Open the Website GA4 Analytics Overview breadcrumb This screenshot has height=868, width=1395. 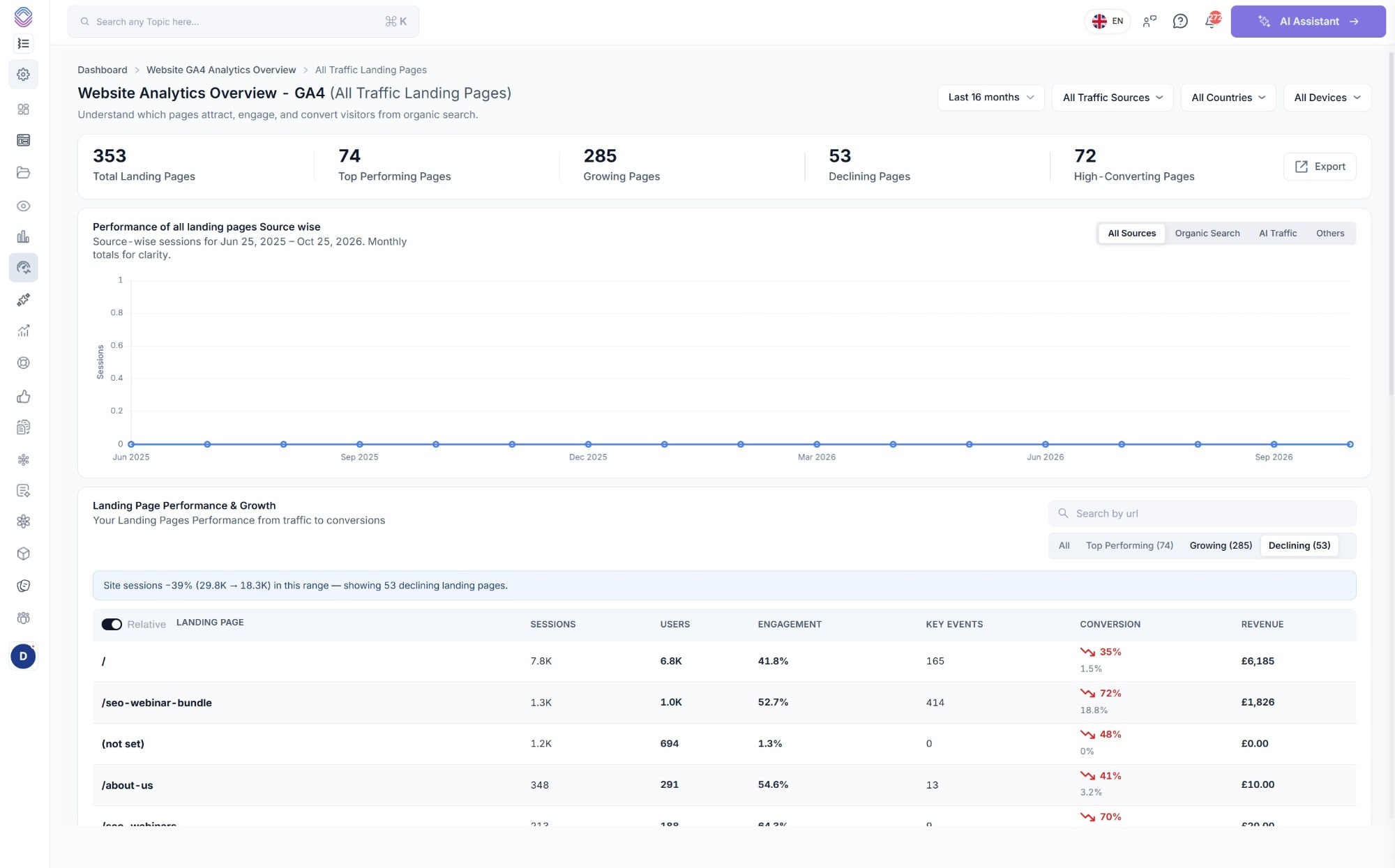pos(221,70)
